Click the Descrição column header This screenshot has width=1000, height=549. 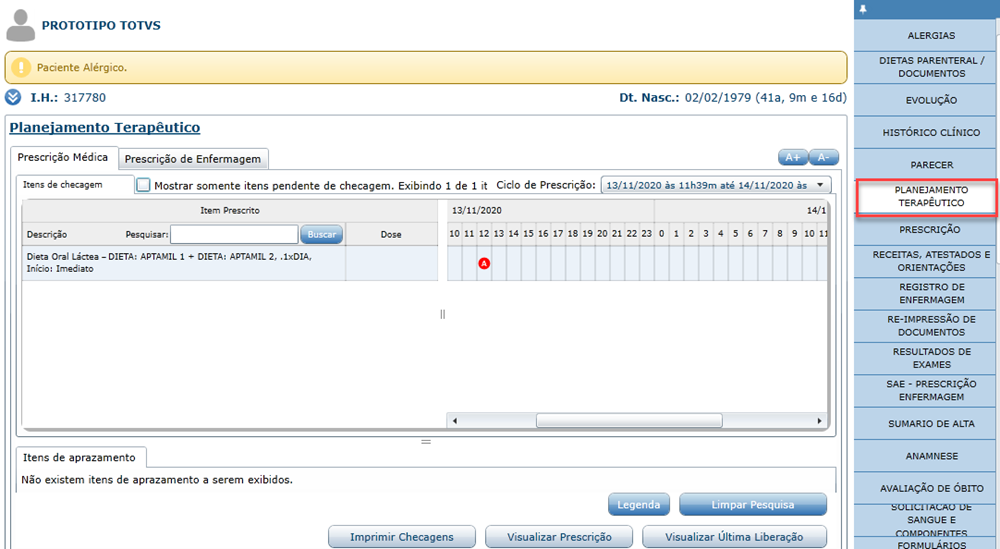[x=47, y=235]
